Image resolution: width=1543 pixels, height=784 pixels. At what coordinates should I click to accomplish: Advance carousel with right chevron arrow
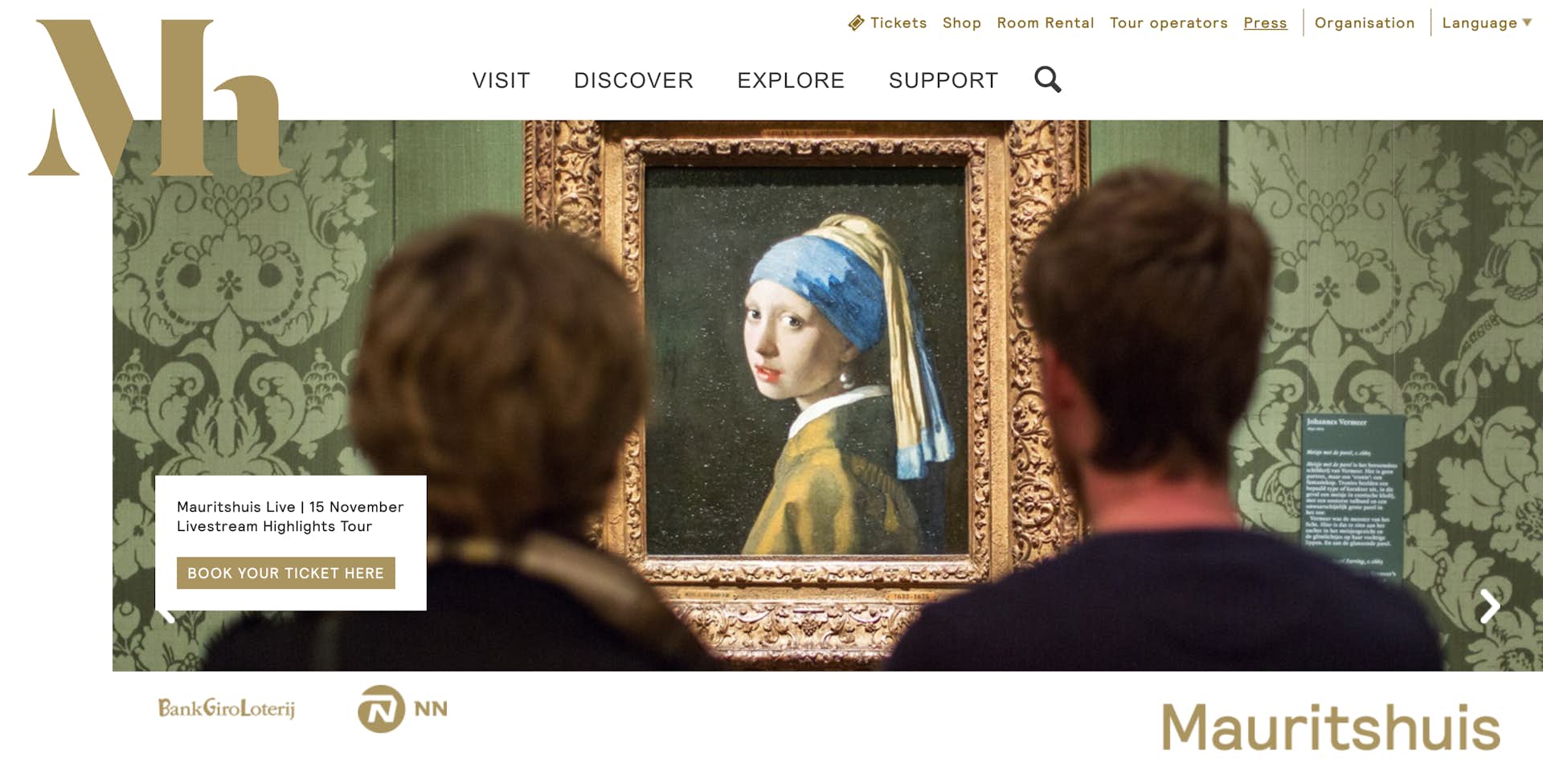tap(1490, 606)
